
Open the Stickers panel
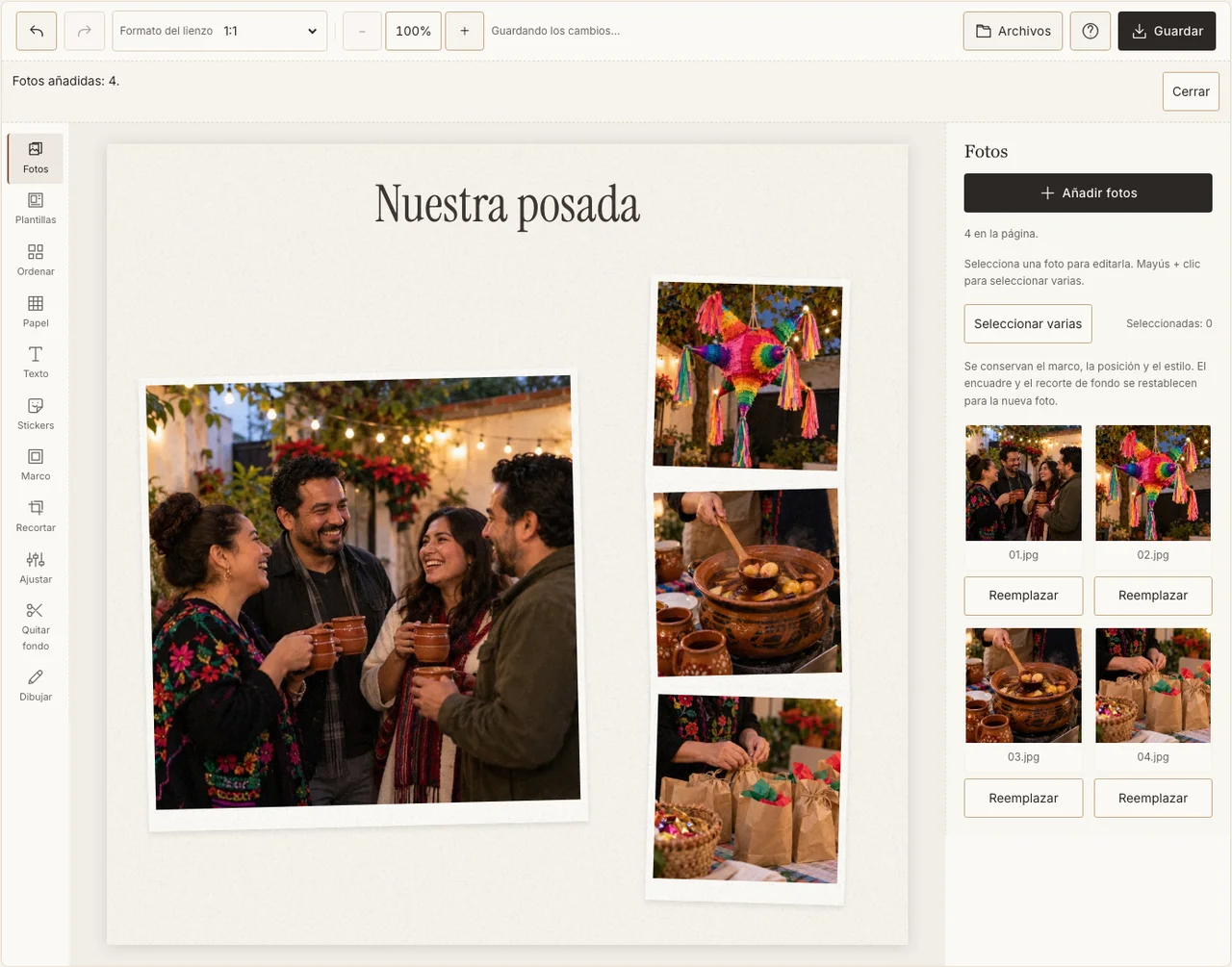click(x=36, y=415)
